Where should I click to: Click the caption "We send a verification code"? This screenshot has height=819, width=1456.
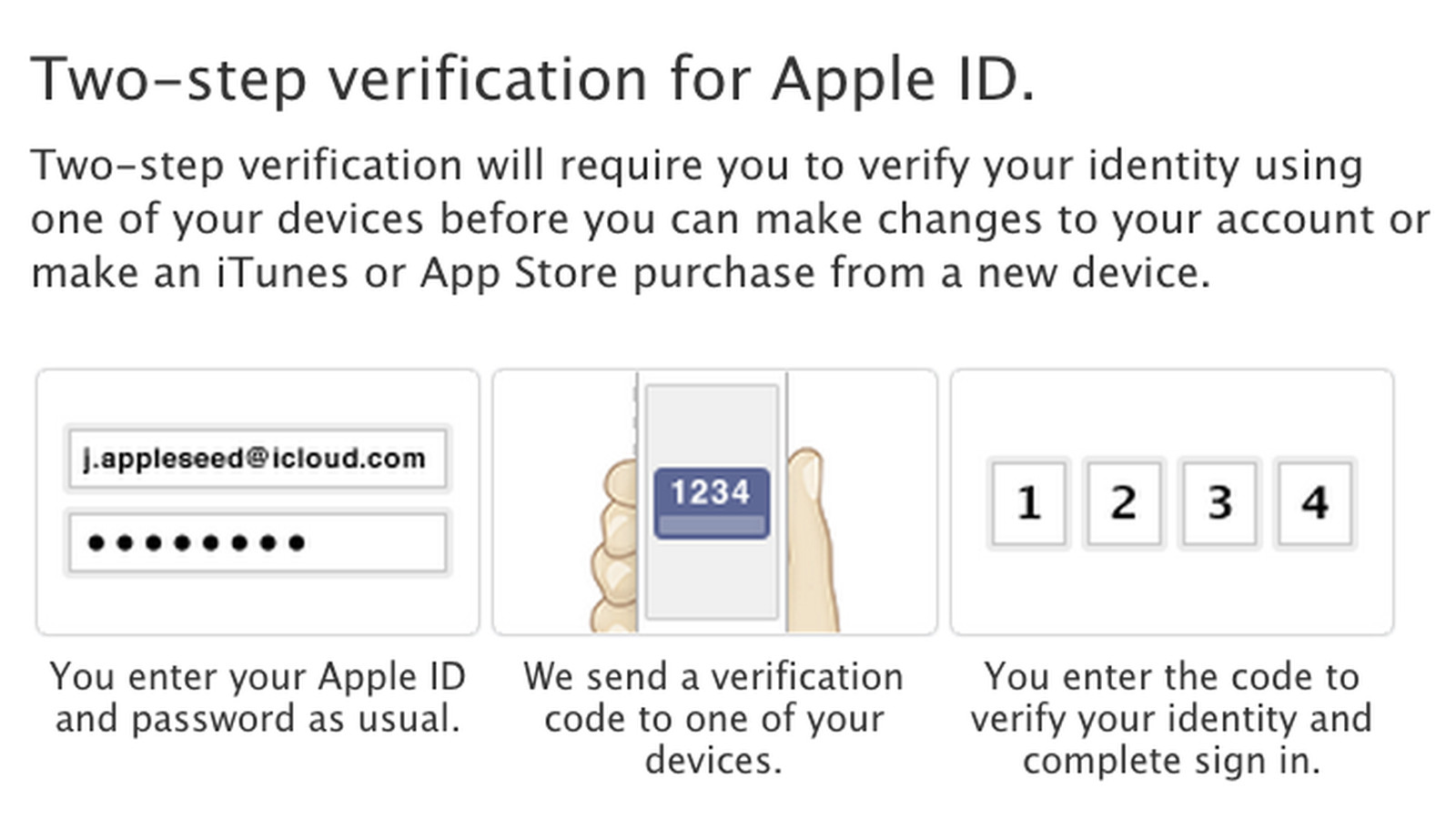[x=713, y=677]
